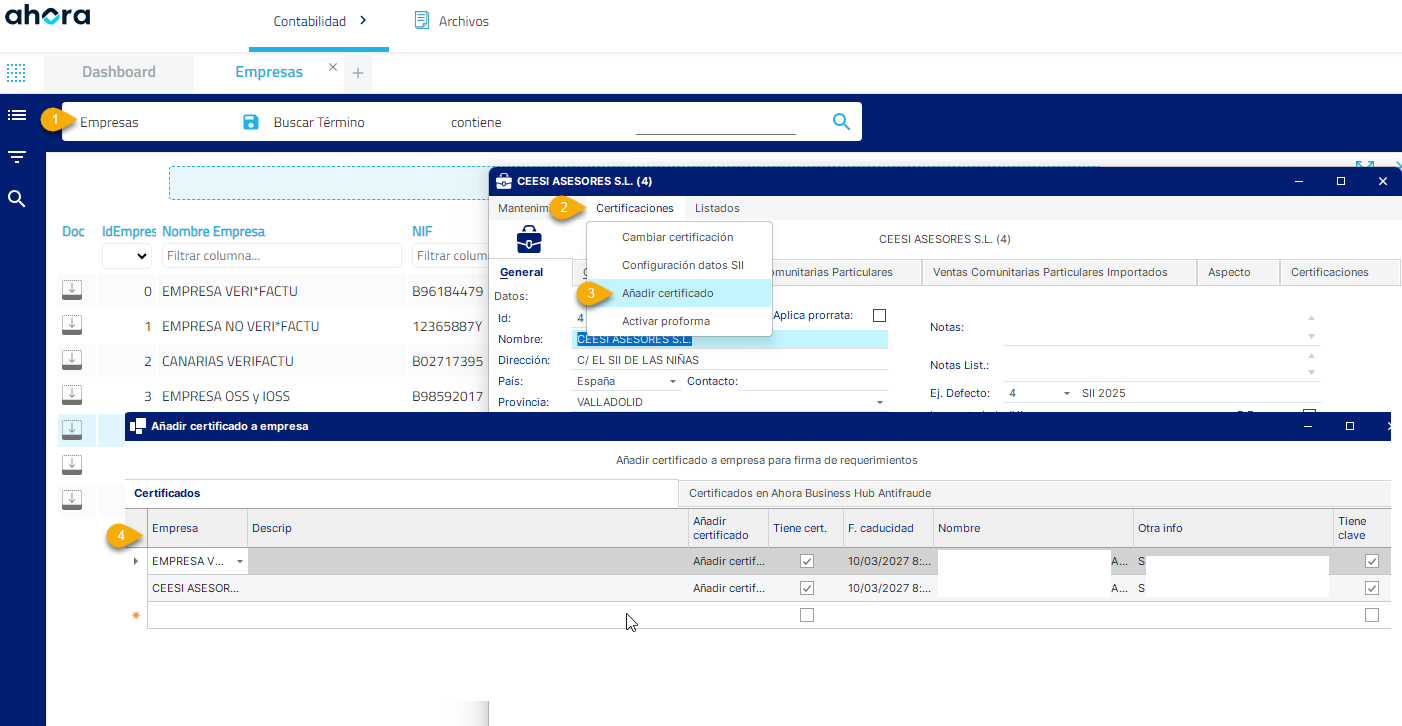Click Añadir certificado a empresa window title icon
The height and width of the screenshot is (726, 1402).
pyautogui.click(x=138, y=426)
